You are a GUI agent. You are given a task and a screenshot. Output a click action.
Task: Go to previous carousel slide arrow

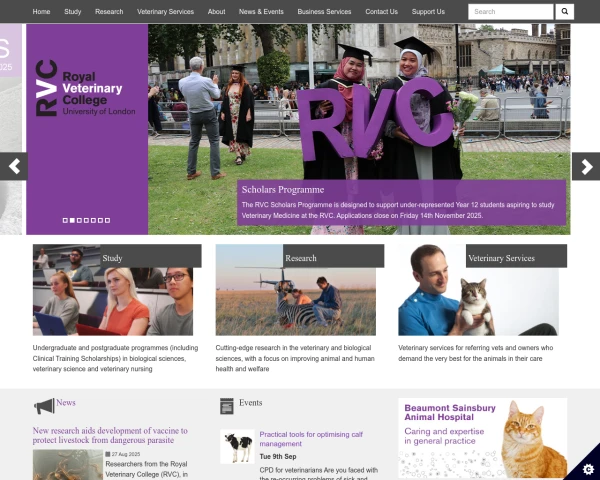14,167
